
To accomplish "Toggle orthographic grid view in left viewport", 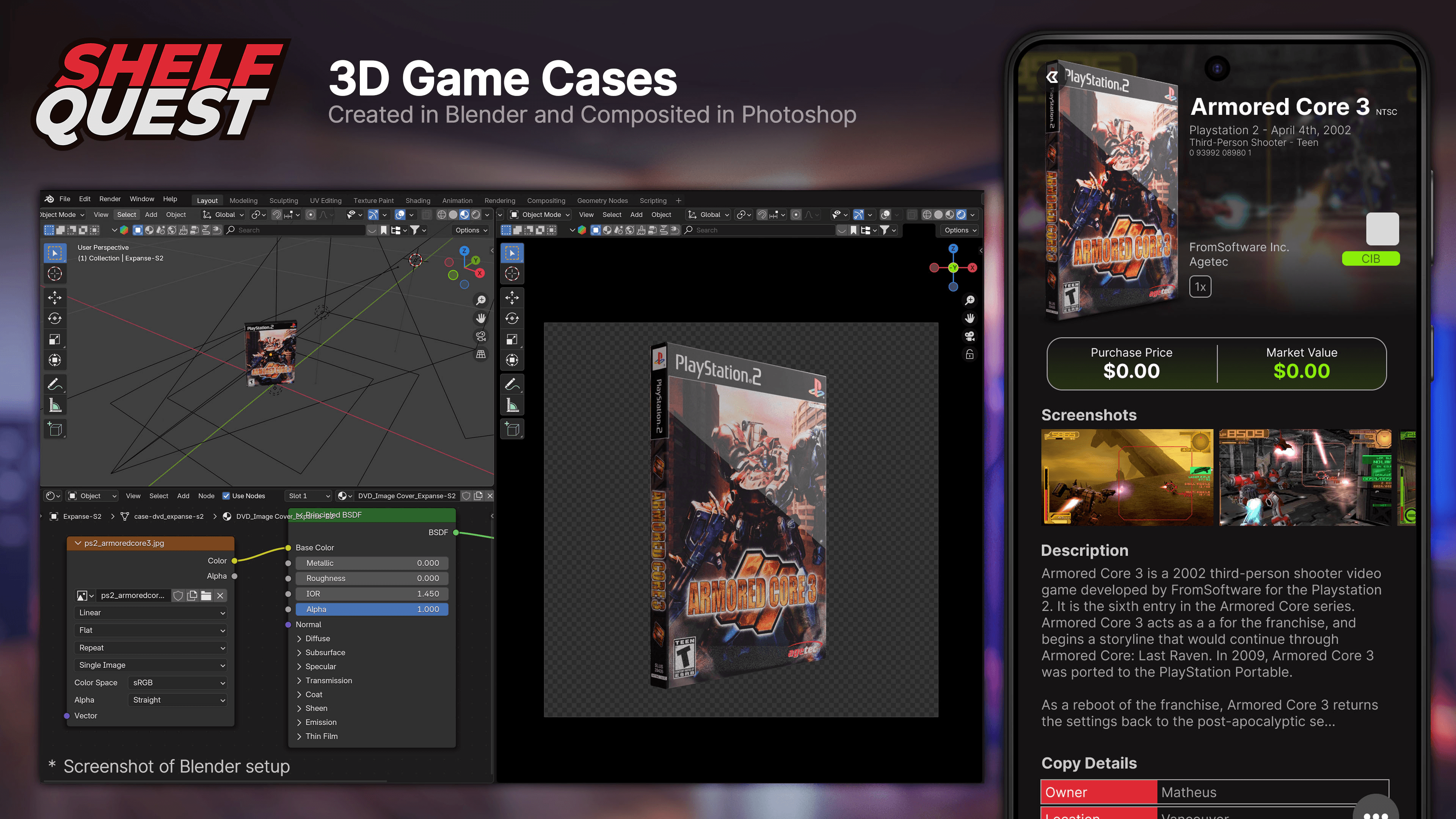I will pyautogui.click(x=481, y=355).
